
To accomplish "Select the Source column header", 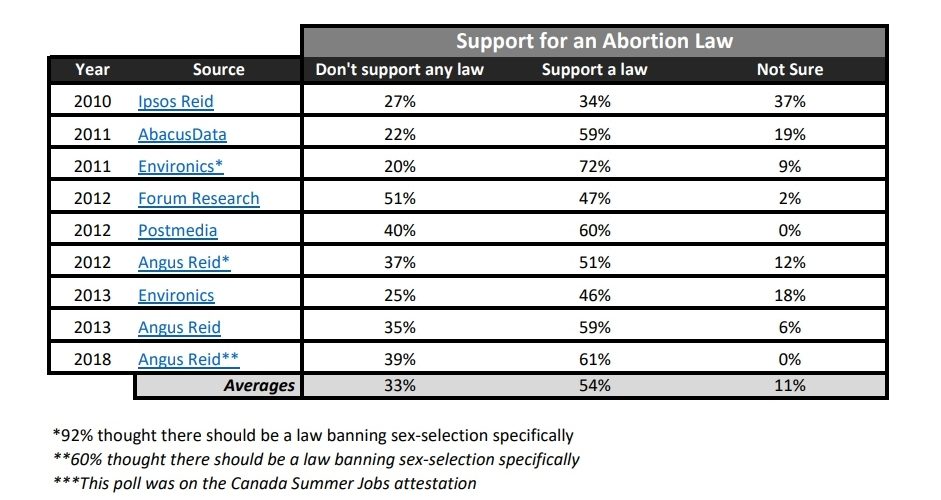I will (218, 70).
